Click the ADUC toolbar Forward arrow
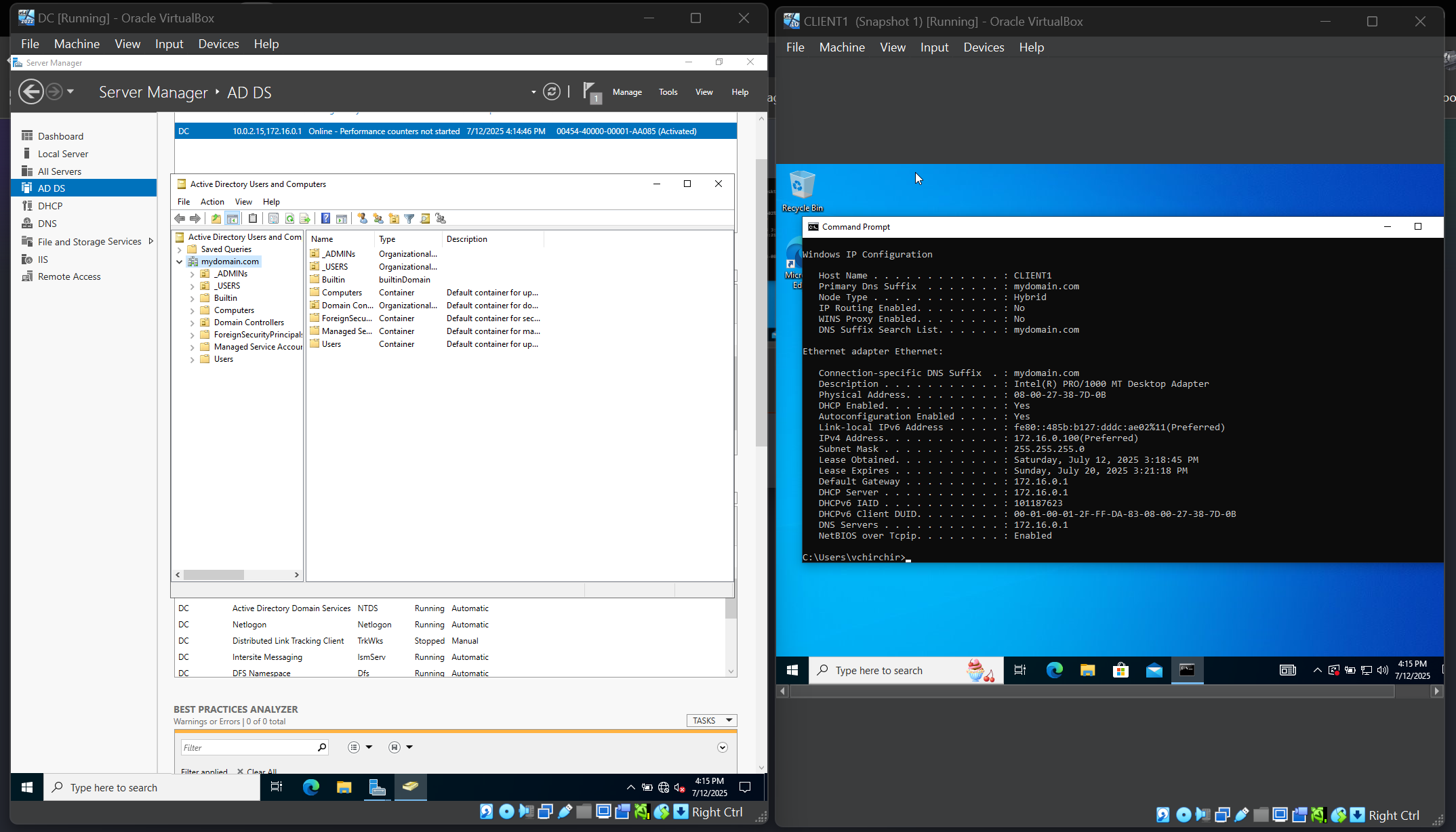This screenshot has height=832, width=1456. (x=195, y=218)
